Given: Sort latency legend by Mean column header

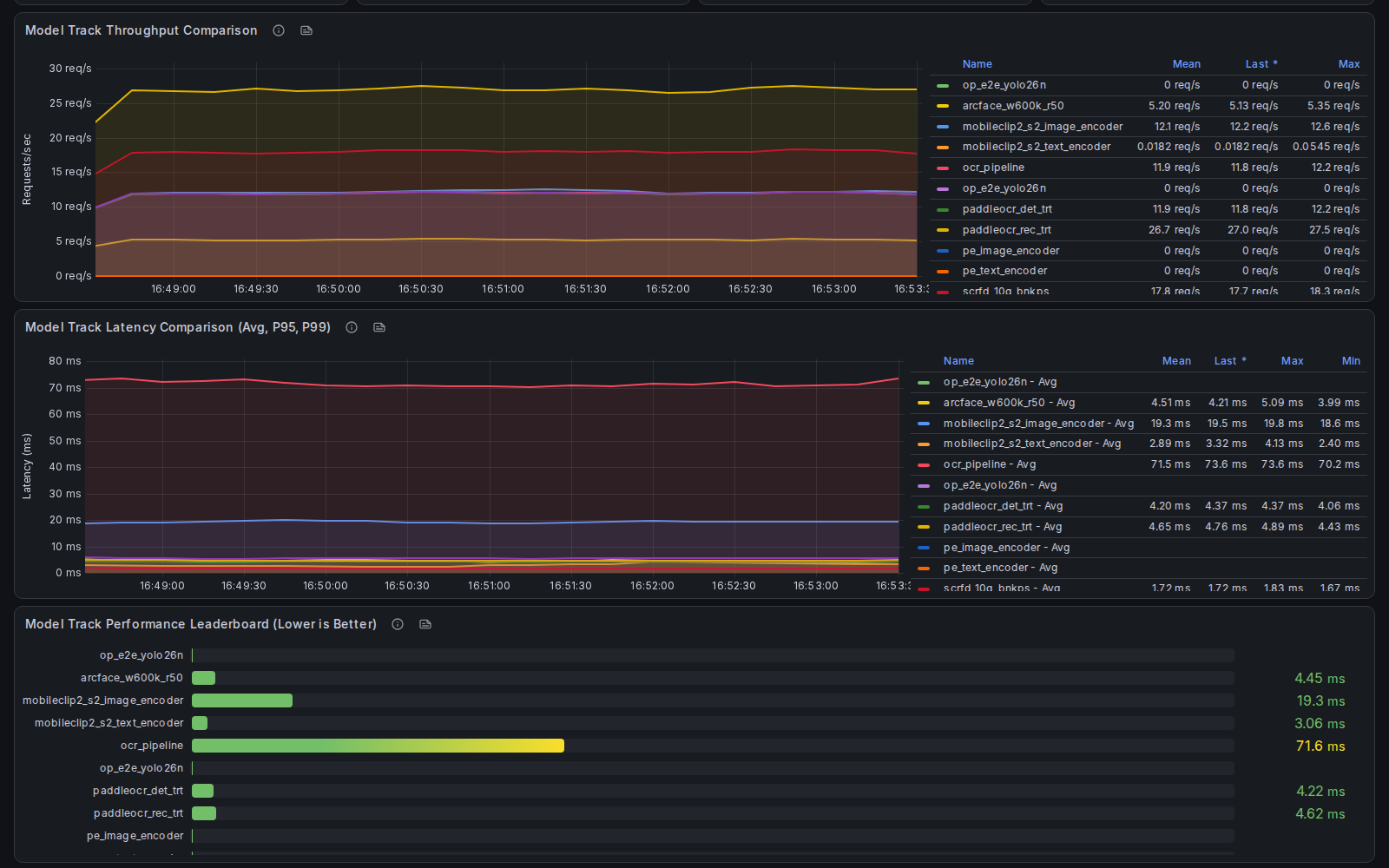Looking at the screenshot, I should pos(1176,361).
